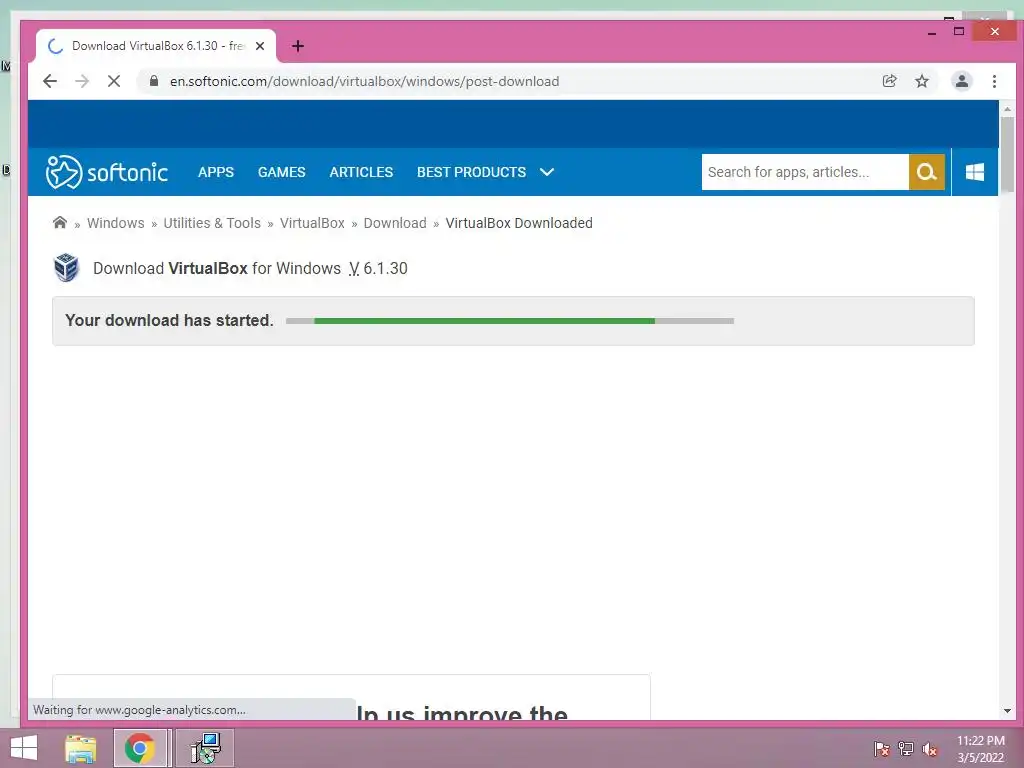Click the scrollbar down arrow

(1007, 711)
